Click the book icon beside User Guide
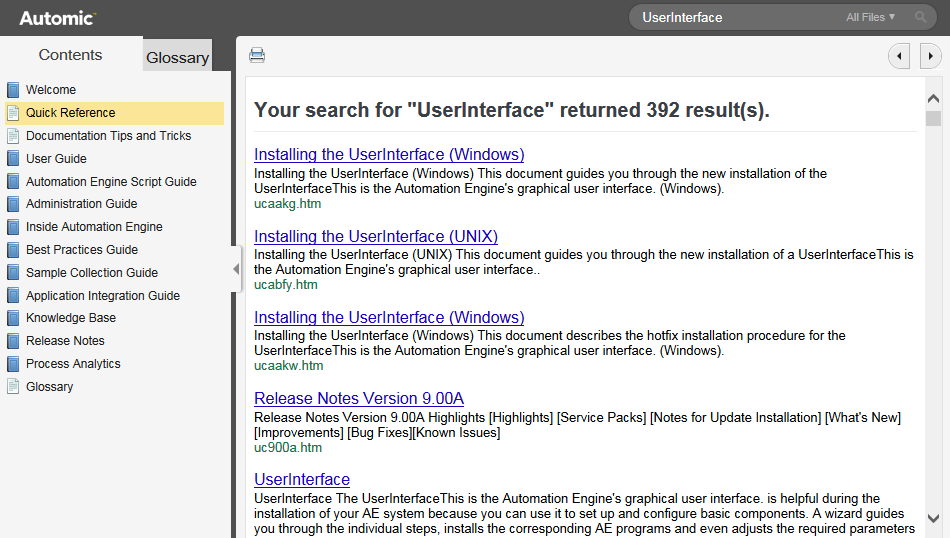 pos(13,159)
